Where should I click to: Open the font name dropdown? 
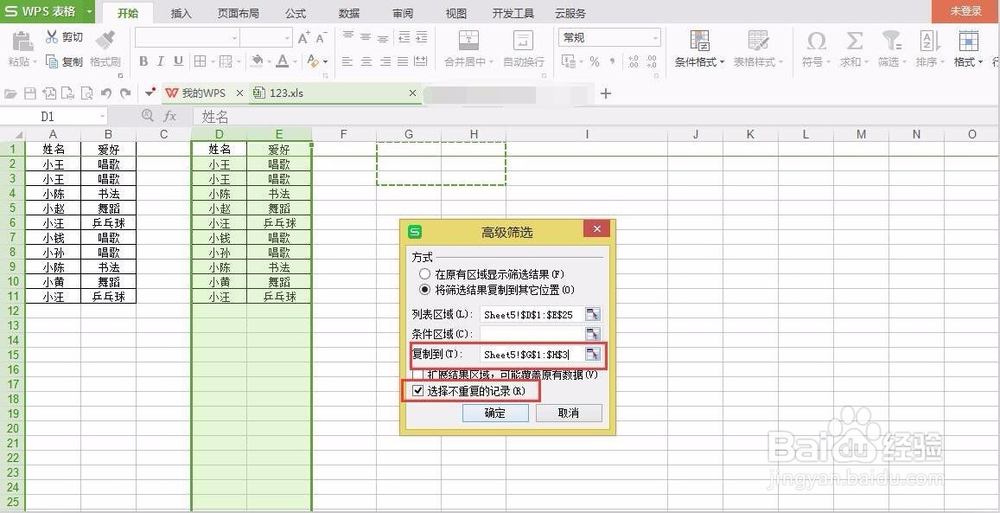(235, 38)
